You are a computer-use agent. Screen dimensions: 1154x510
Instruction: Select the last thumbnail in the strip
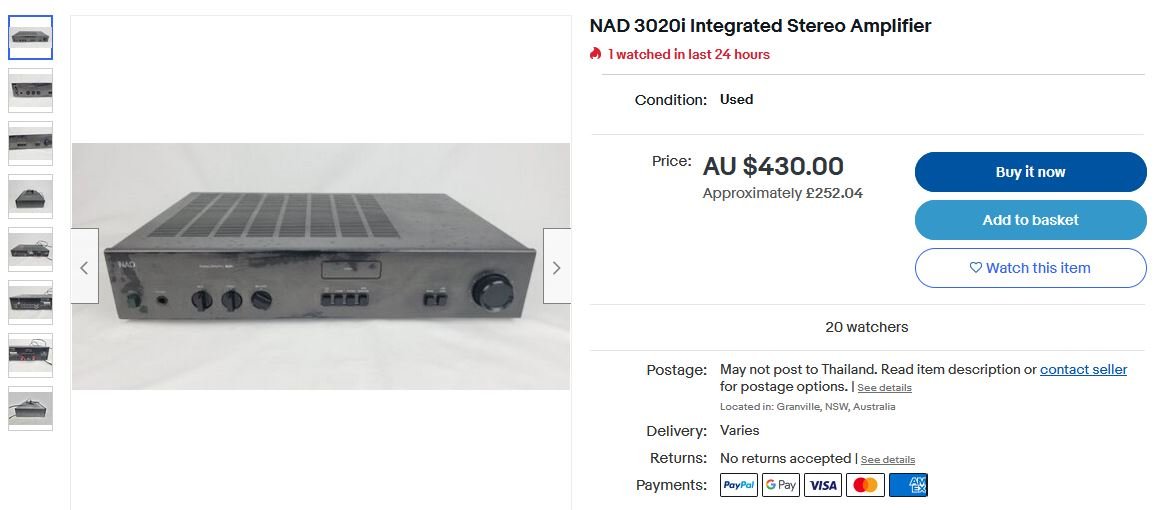pyautogui.click(x=30, y=409)
